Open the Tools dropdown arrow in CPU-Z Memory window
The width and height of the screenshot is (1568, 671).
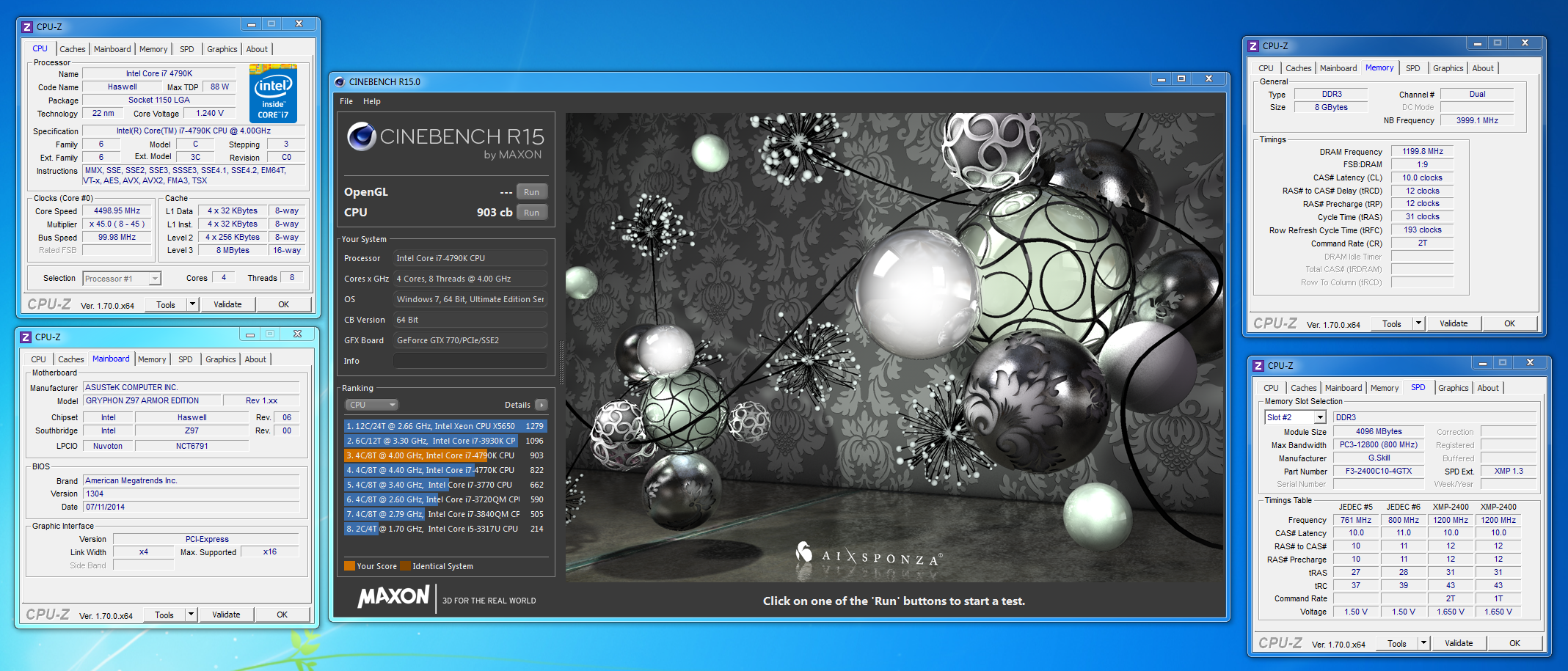(1418, 323)
